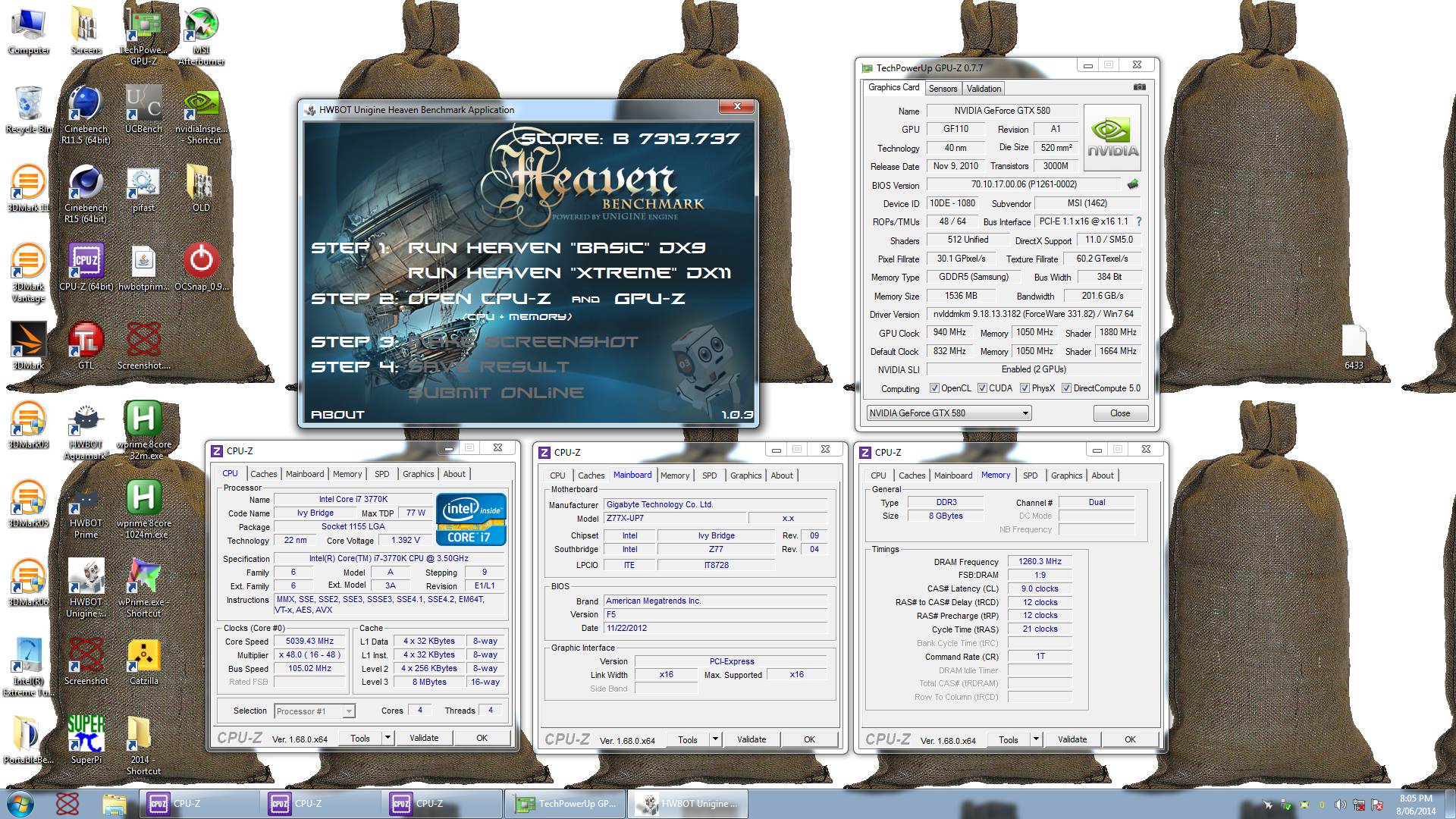Open 3DMark 11 desktop shortcut
The height and width of the screenshot is (819, 1456).
click(x=29, y=189)
